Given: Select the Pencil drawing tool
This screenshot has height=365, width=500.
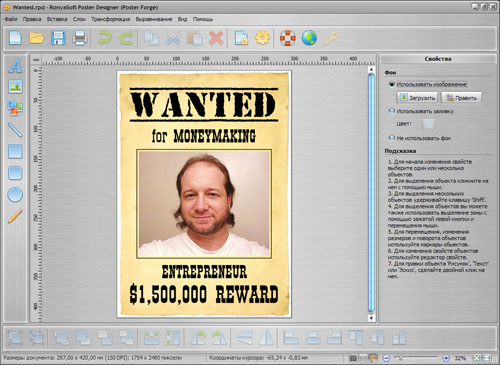Looking at the screenshot, I should [x=15, y=216].
